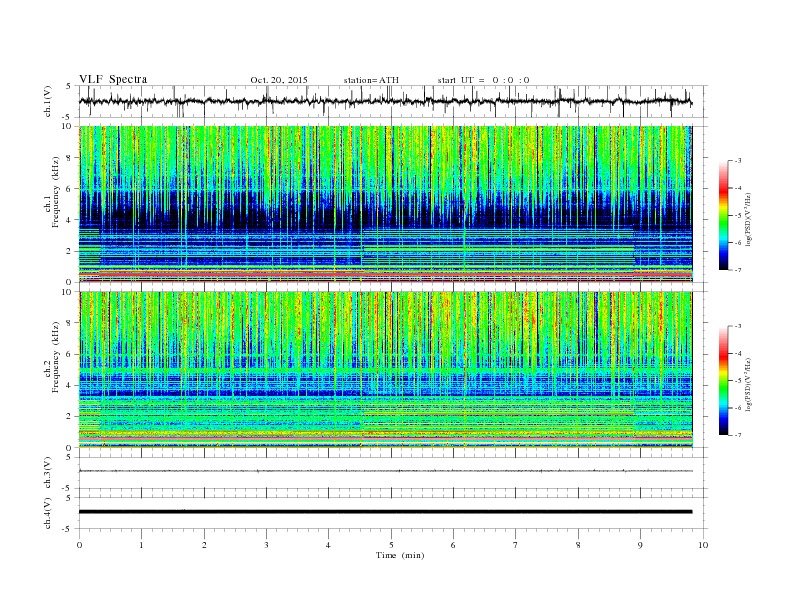Click the "-7" tick on ch.1 colorbar
This screenshot has height=612, width=792.
click(x=738, y=270)
